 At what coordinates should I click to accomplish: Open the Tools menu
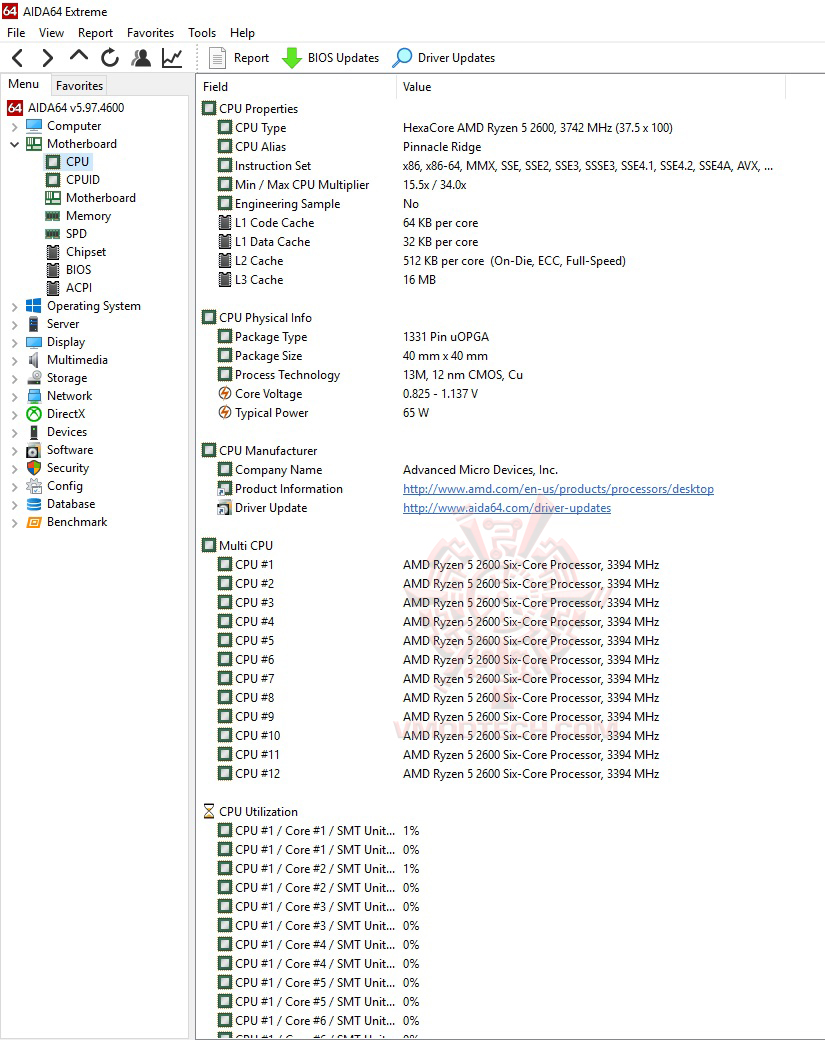pyautogui.click(x=202, y=32)
